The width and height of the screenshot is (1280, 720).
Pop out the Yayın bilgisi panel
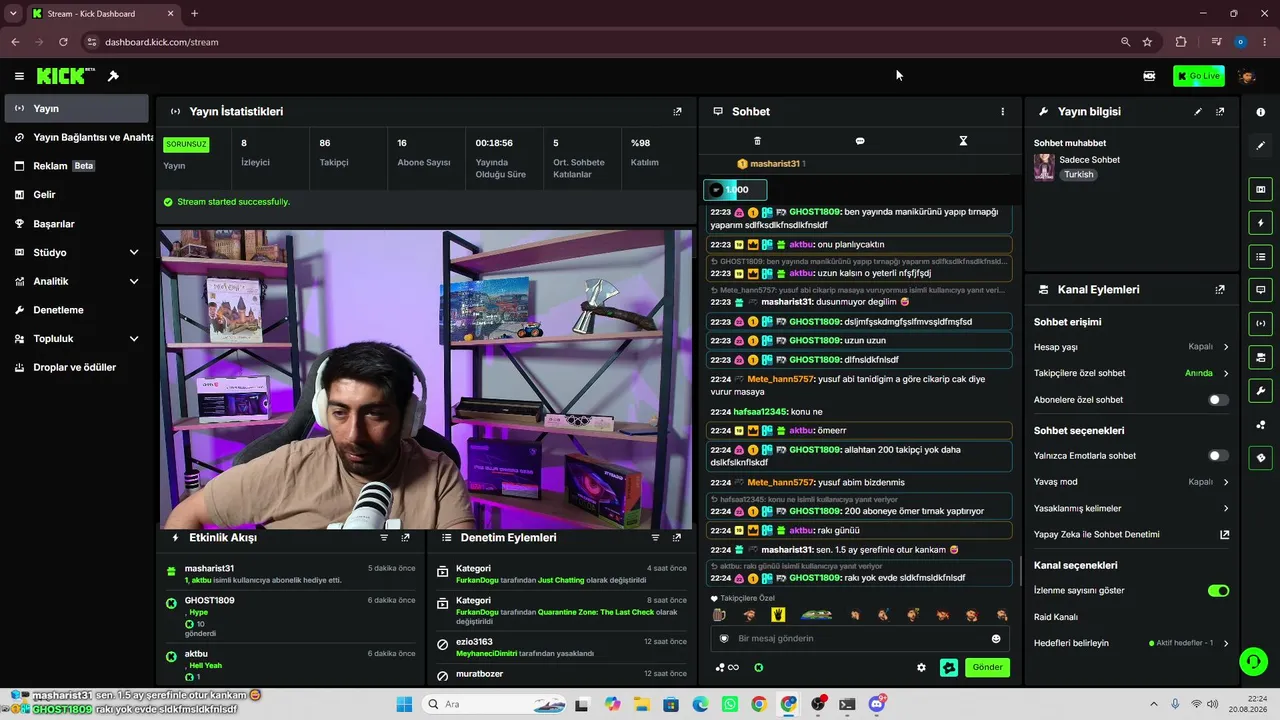pyautogui.click(x=1220, y=112)
